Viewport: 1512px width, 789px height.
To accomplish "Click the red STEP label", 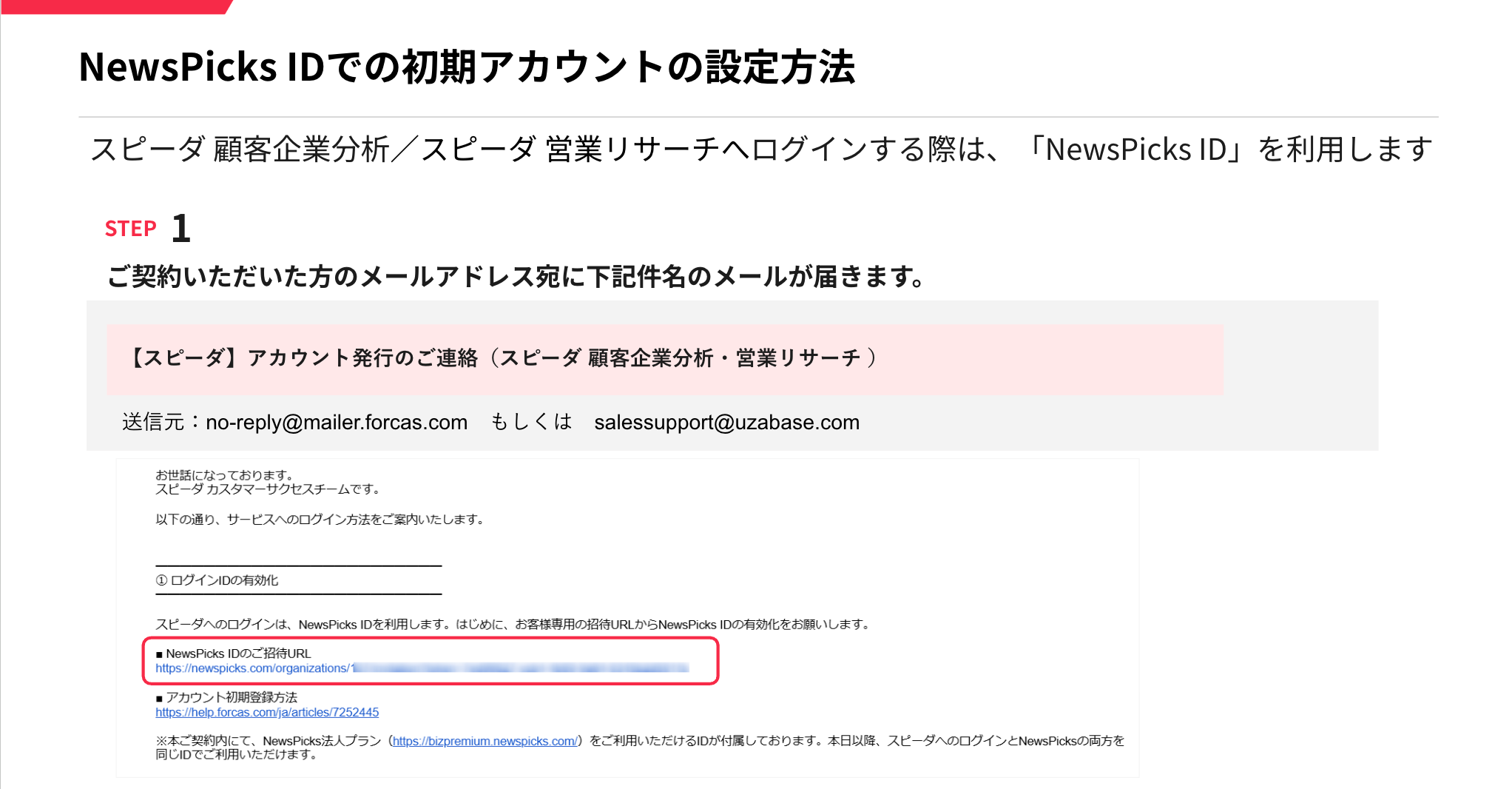I will coord(130,229).
